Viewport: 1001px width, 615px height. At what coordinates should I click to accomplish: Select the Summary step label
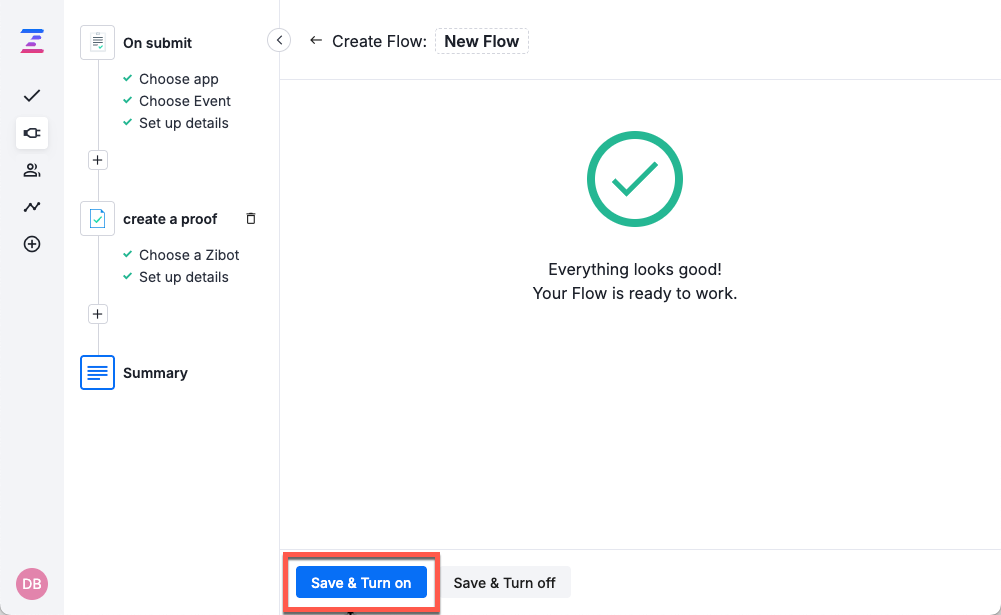tap(155, 373)
